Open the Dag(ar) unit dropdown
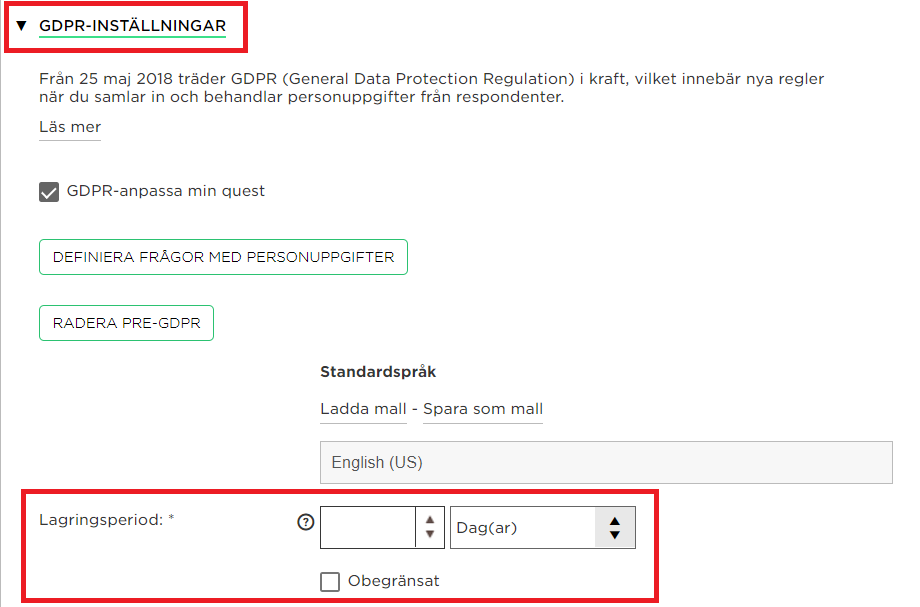This screenshot has width=920, height=607. click(x=543, y=528)
